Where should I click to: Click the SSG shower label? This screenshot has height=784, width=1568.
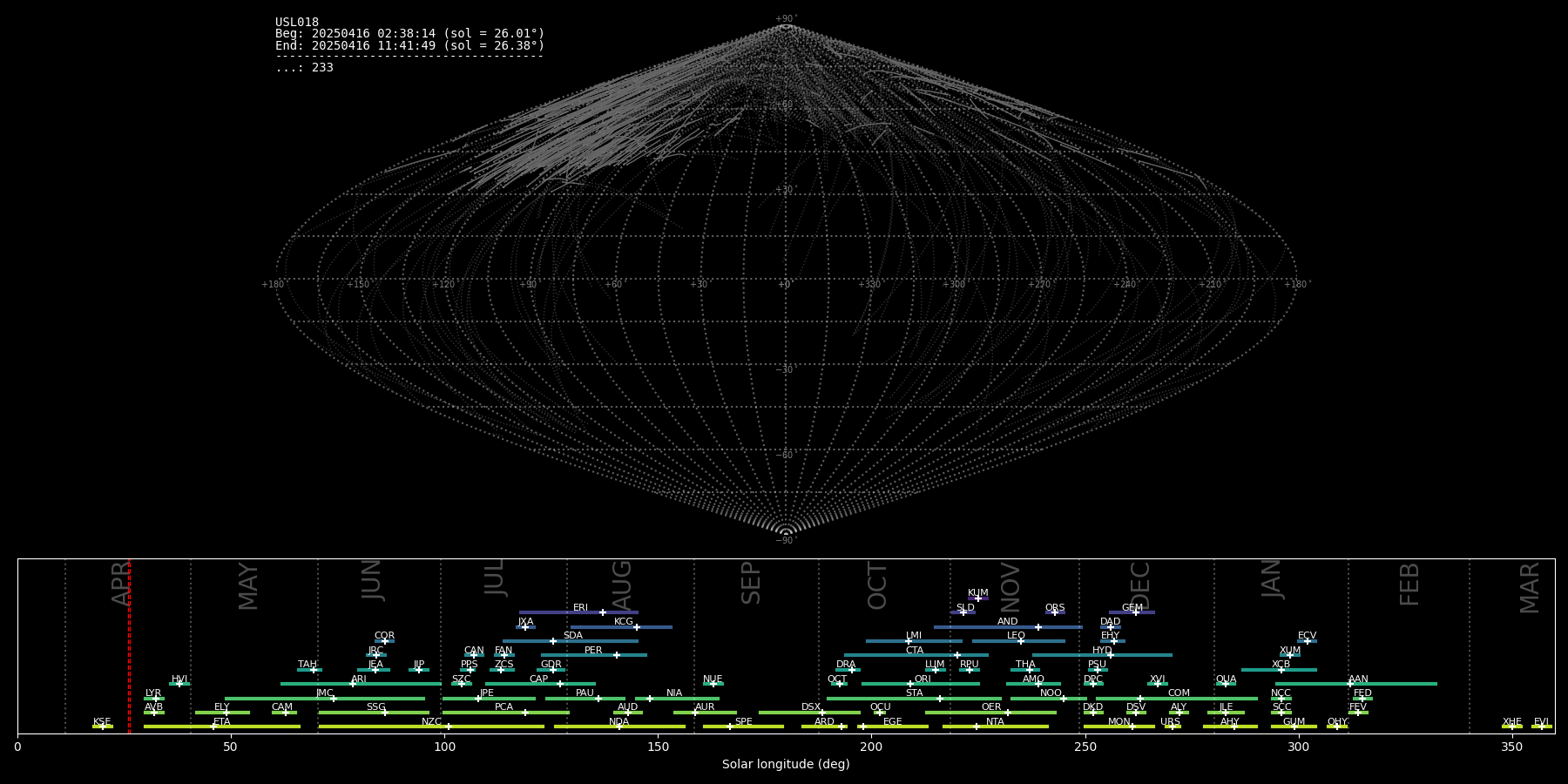[375, 707]
